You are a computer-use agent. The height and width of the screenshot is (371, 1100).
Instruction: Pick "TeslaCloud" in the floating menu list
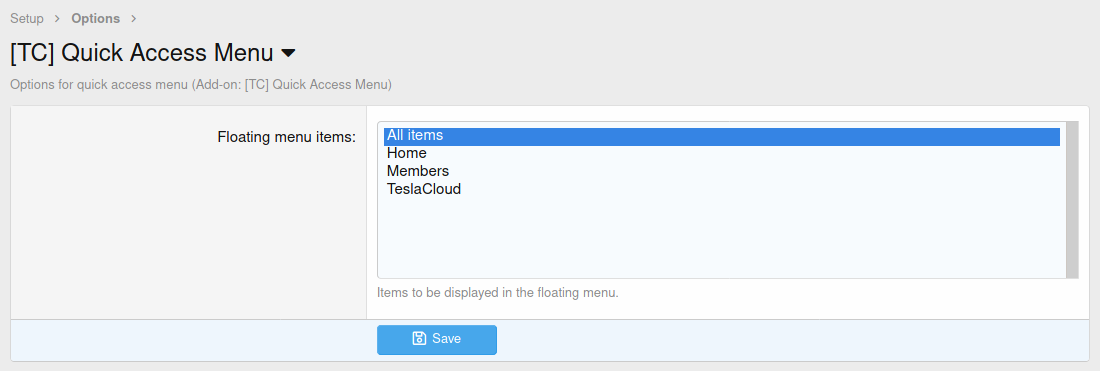point(722,189)
